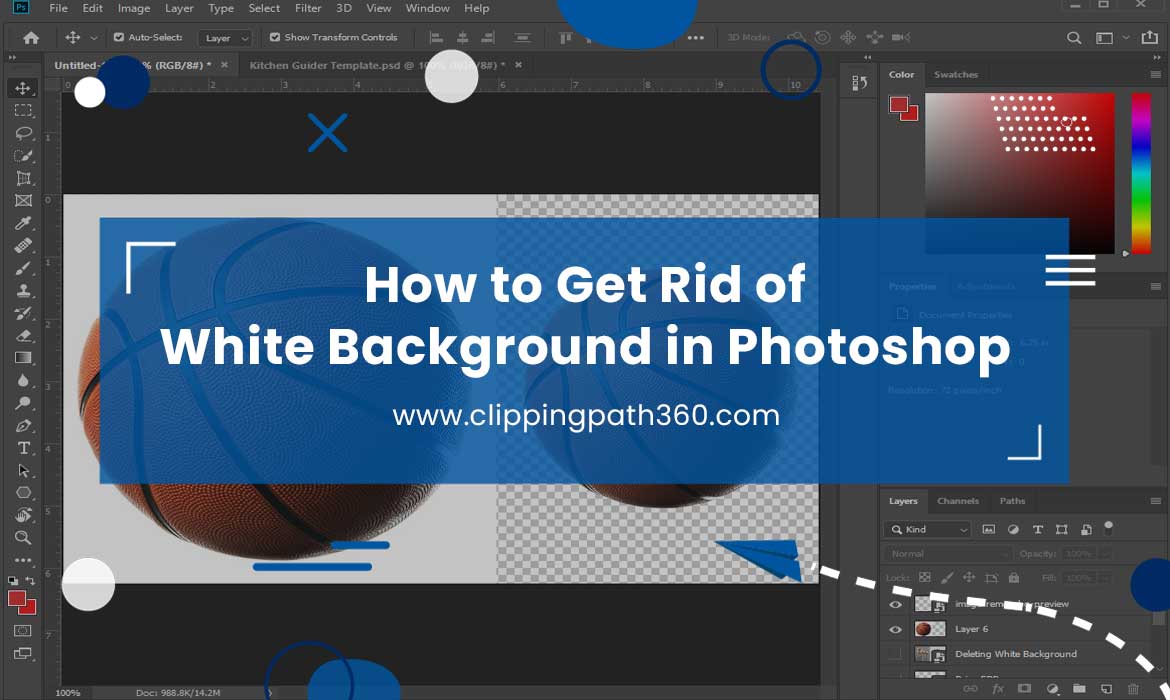Toggle filter for type layers
Viewport: 1170px width, 700px height.
click(x=1037, y=529)
